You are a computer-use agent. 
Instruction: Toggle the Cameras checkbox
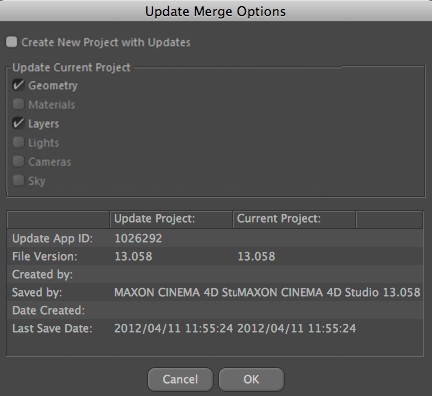(x=18, y=162)
